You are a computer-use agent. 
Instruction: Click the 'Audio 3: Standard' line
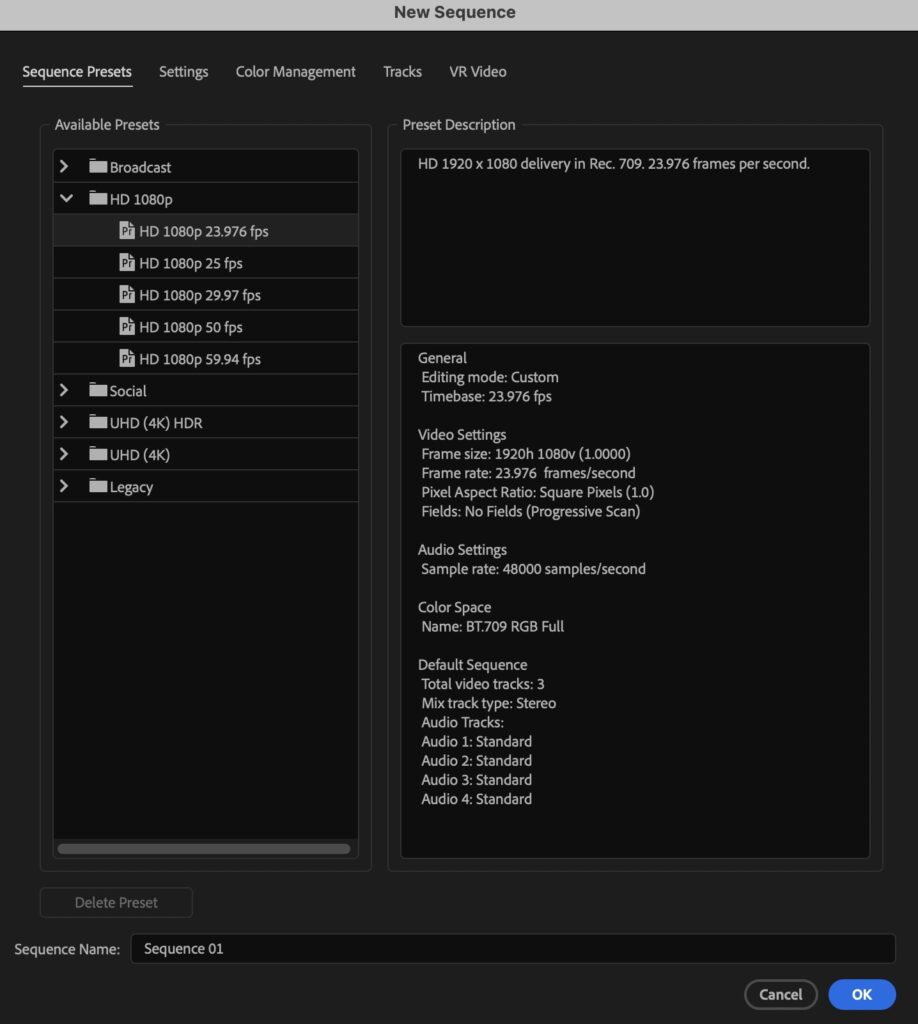coord(477,780)
